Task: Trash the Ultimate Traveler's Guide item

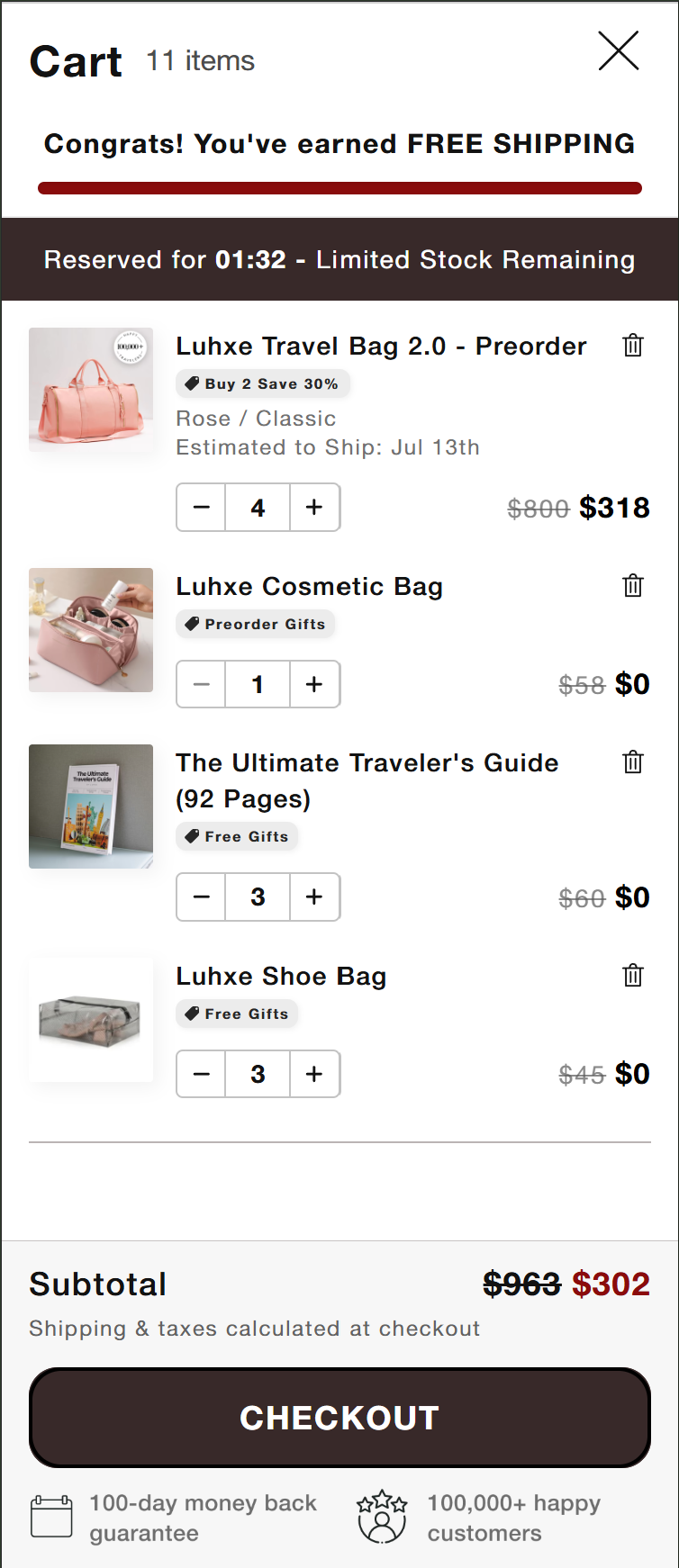Action: (x=633, y=762)
